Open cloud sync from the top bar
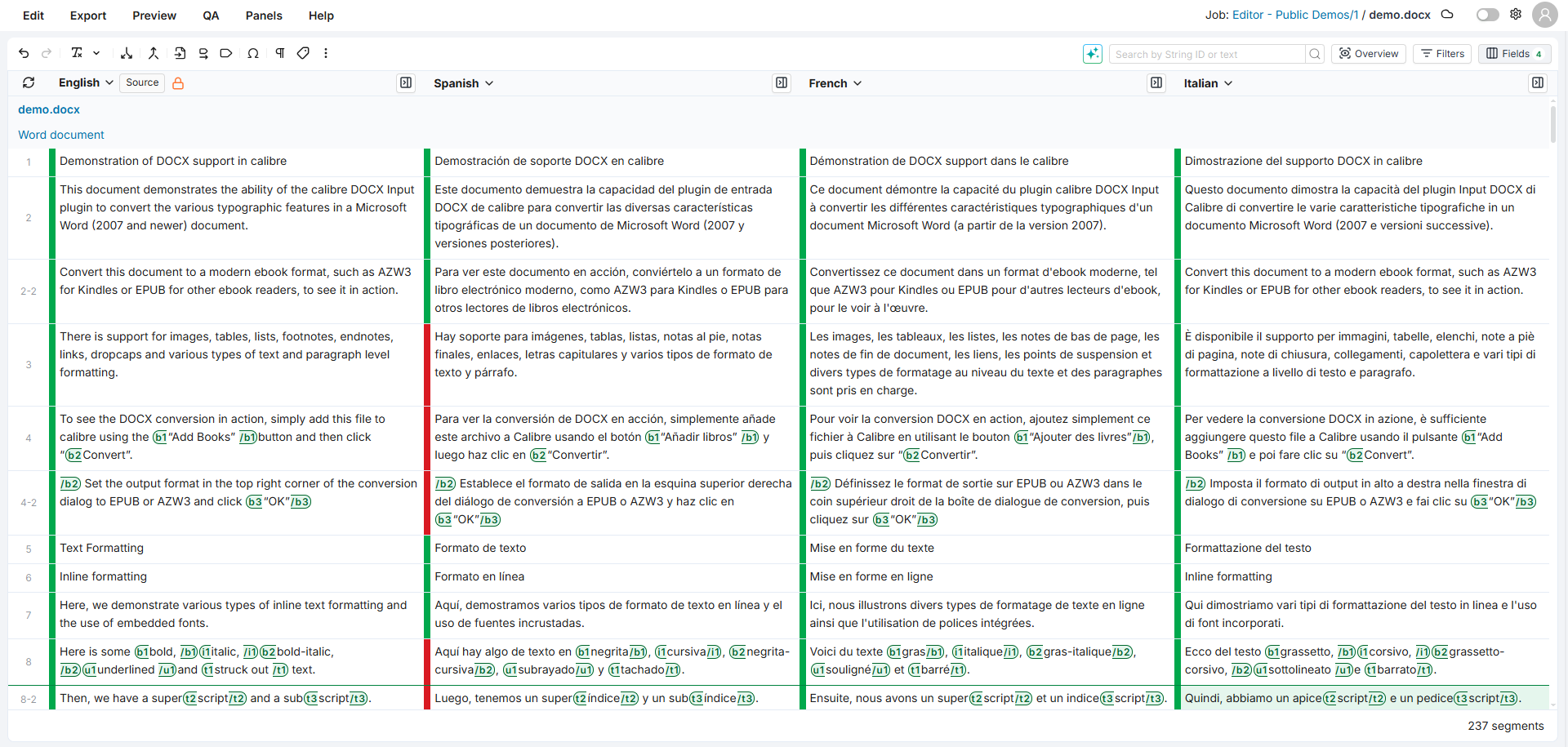 pyautogui.click(x=1447, y=14)
